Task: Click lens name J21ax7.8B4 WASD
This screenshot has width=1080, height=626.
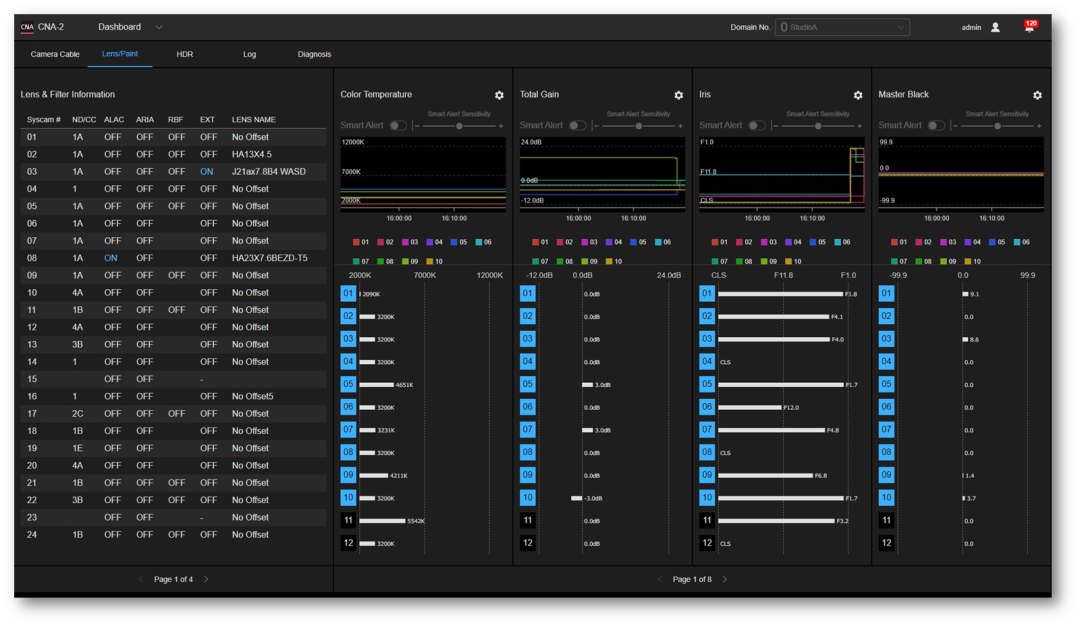Action: (x=269, y=171)
